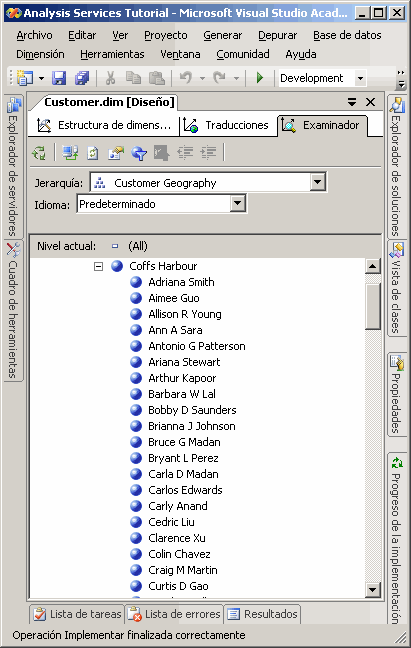Image resolution: width=411 pixels, height=648 pixels.
Task: Open the Vista de clases side panel
Action: click(x=397, y=288)
